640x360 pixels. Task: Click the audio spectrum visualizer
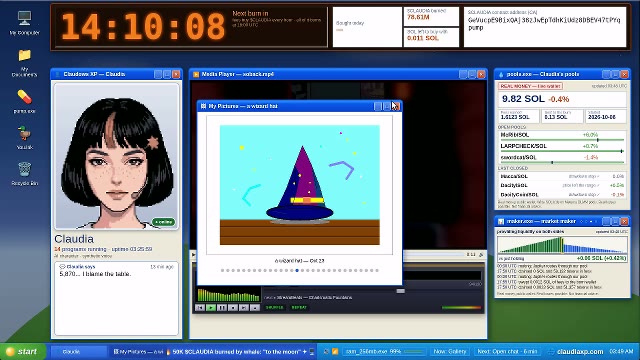click(229, 294)
